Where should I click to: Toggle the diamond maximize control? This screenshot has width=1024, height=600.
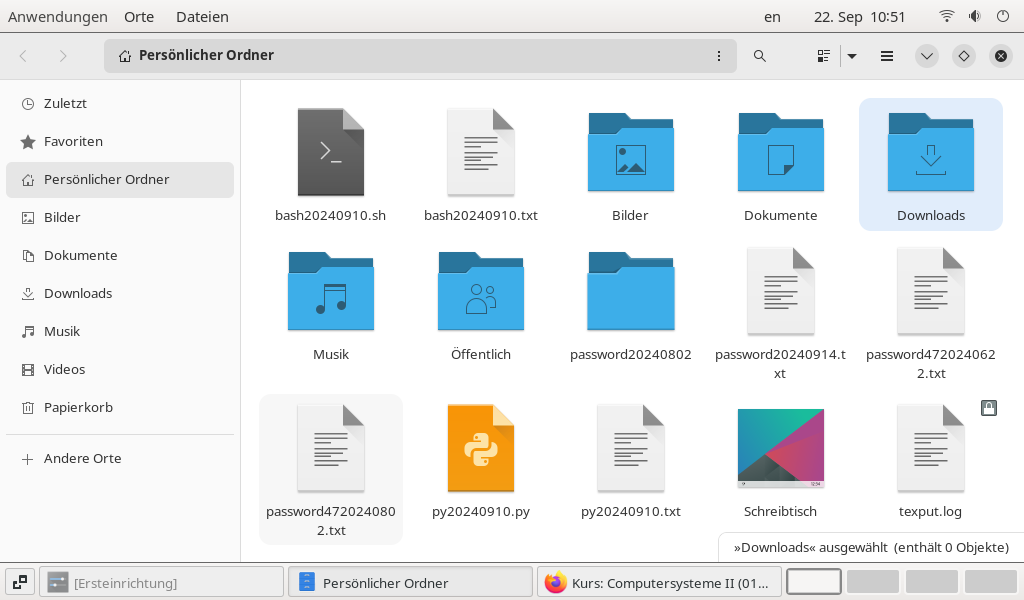pyautogui.click(x=963, y=56)
